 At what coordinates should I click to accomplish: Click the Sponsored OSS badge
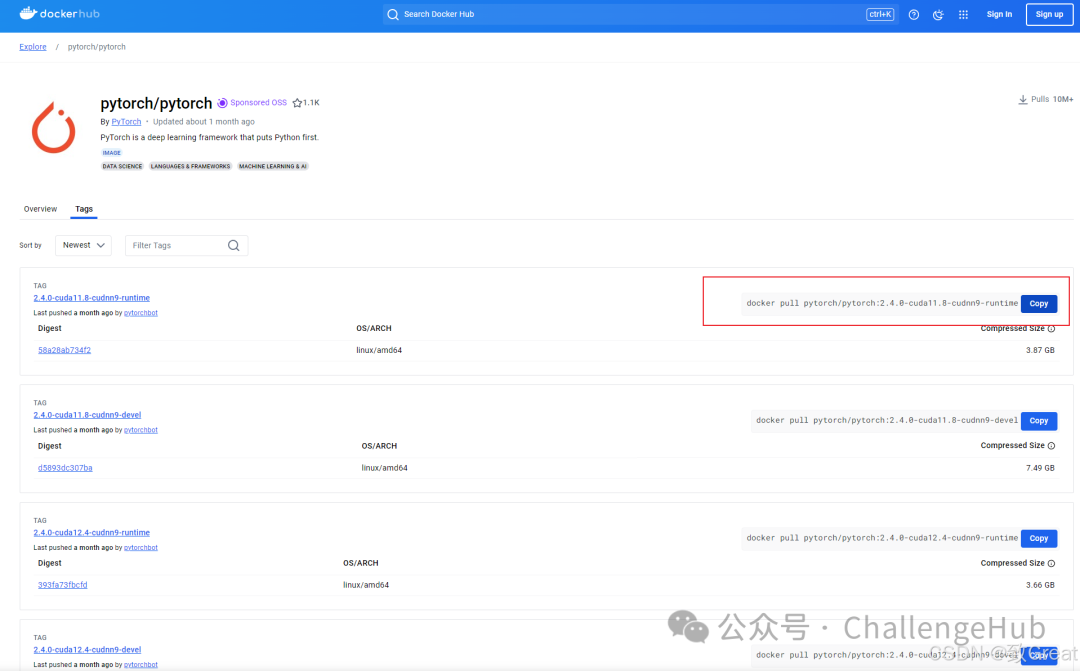(x=252, y=103)
